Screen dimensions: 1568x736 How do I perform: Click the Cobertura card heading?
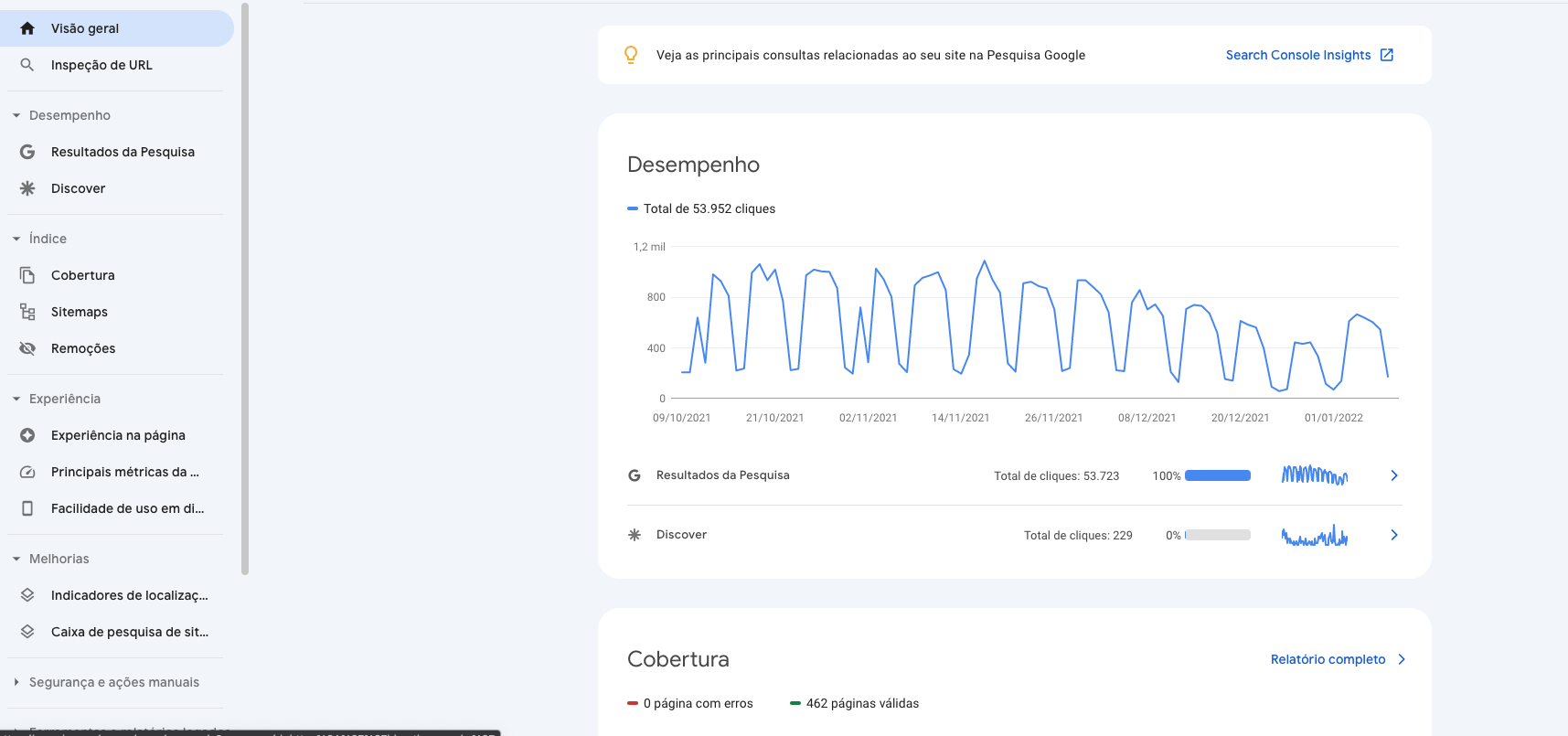tap(678, 659)
